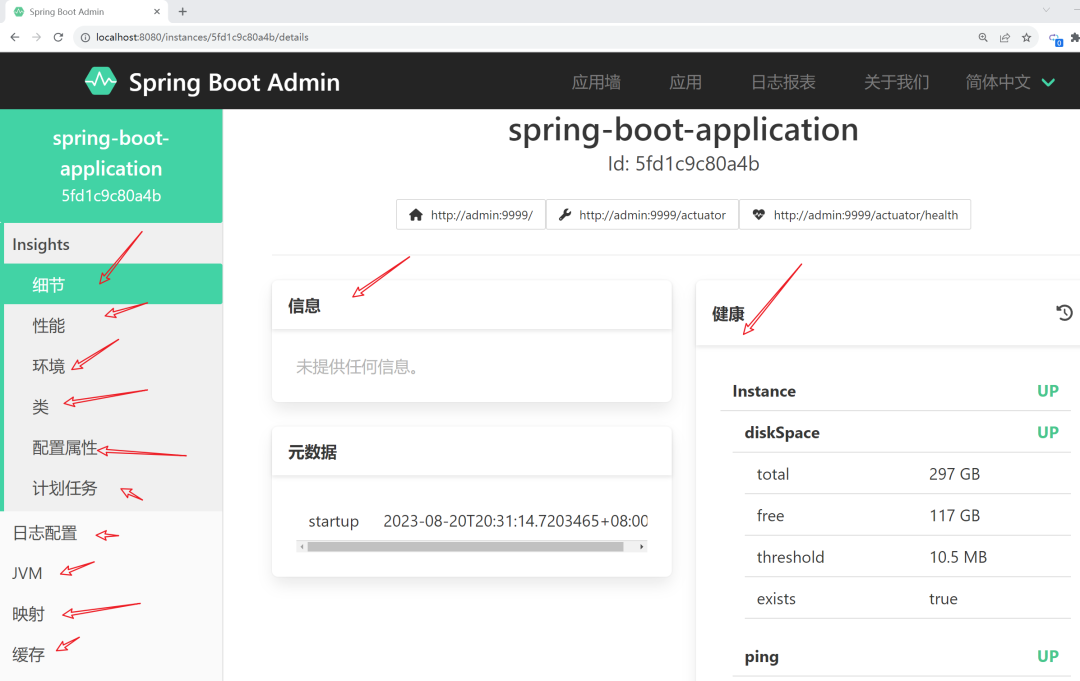This screenshot has width=1080, height=681.
Task: Open a new browser tab with plus
Action: pyautogui.click(x=183, y=12)
